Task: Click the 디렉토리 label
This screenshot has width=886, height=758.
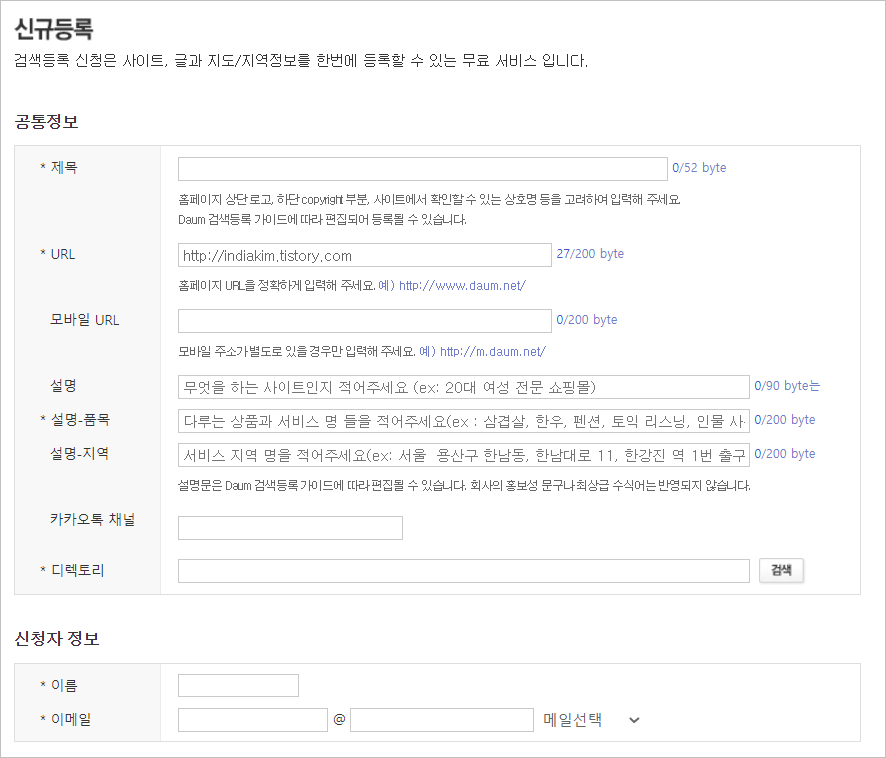Action: (77, 570)
